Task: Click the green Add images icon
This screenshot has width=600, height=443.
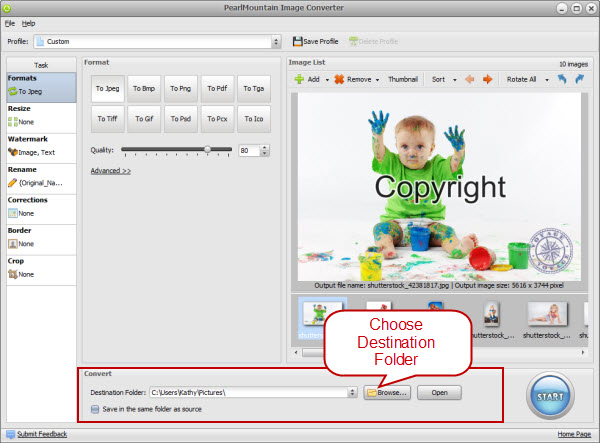Action: pos(298,79)
